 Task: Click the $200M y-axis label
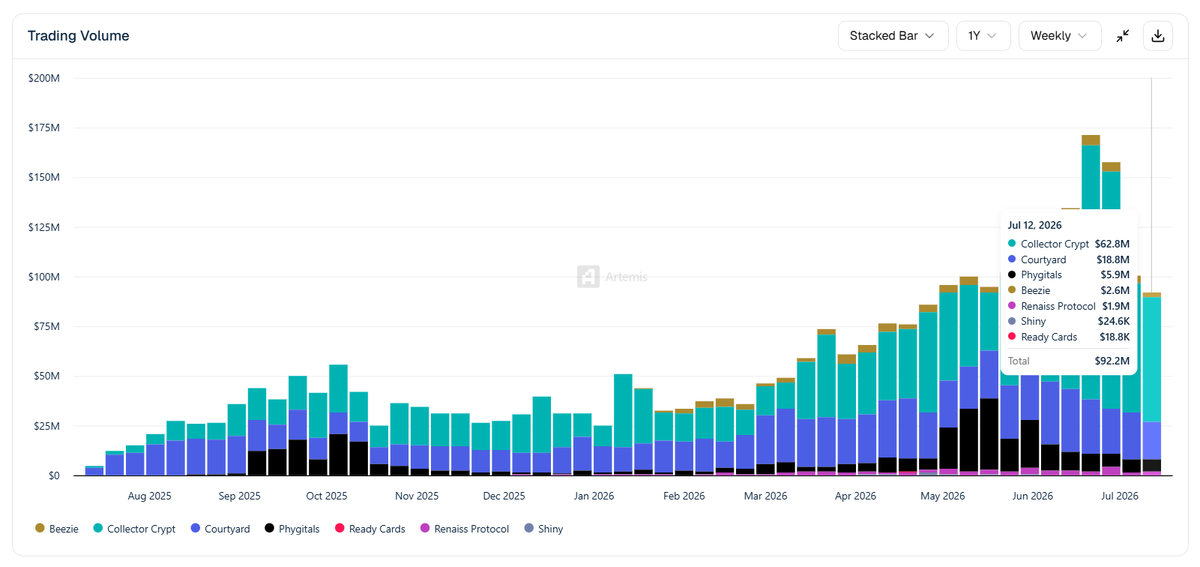tap(44, 78)
